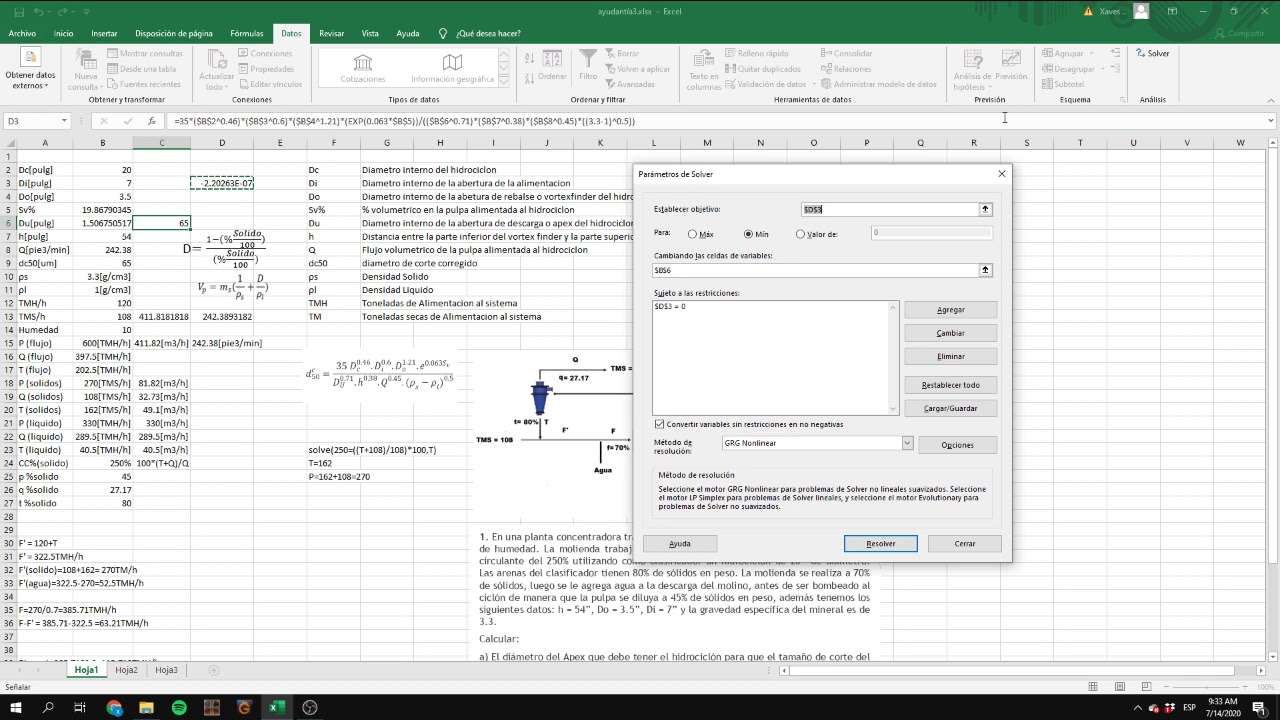1280x720 pixels.
Task: Open Chrome from the taskbar
Action: click(114, 708)
